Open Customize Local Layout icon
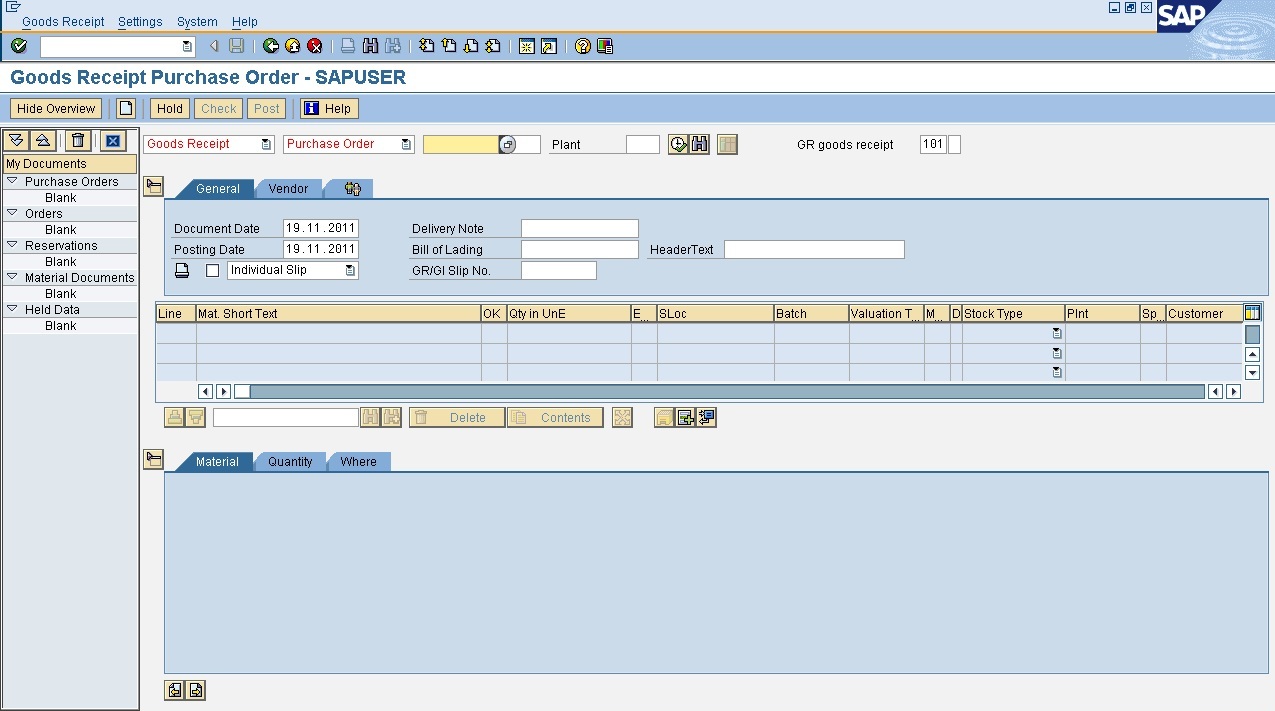Viewport: 1275px width, 711px height. coord(605,46)
